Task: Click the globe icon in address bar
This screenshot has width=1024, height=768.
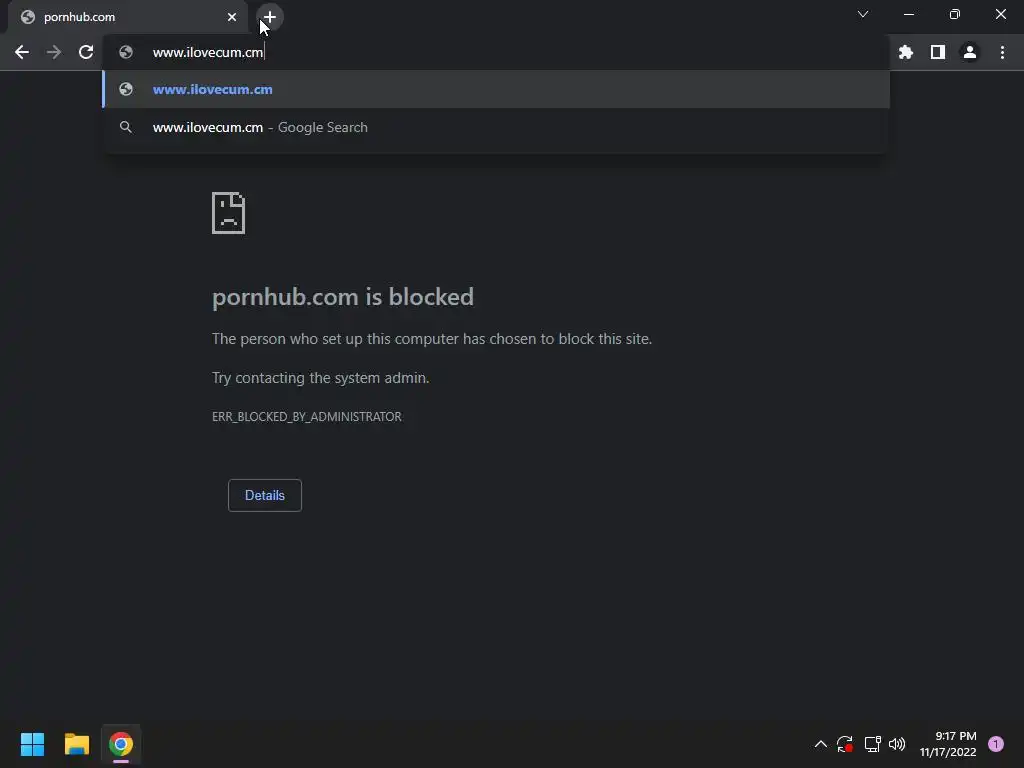Action: click(126, 52)
